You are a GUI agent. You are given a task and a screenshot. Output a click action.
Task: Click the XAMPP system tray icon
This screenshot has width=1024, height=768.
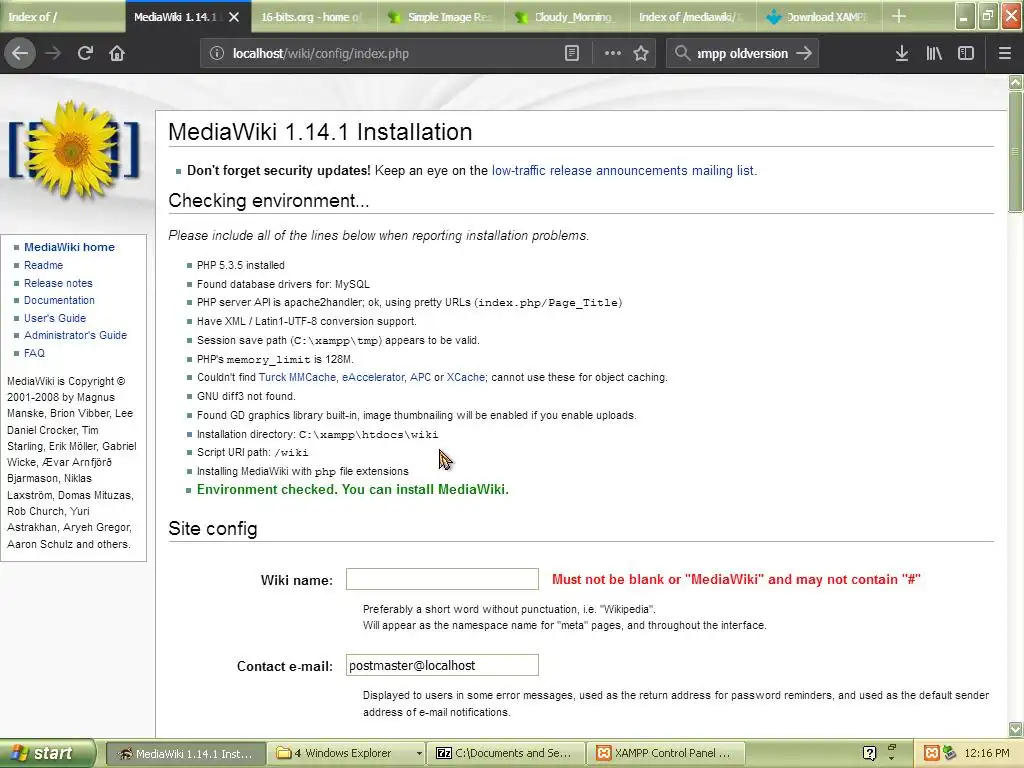[x=932, y=753]
